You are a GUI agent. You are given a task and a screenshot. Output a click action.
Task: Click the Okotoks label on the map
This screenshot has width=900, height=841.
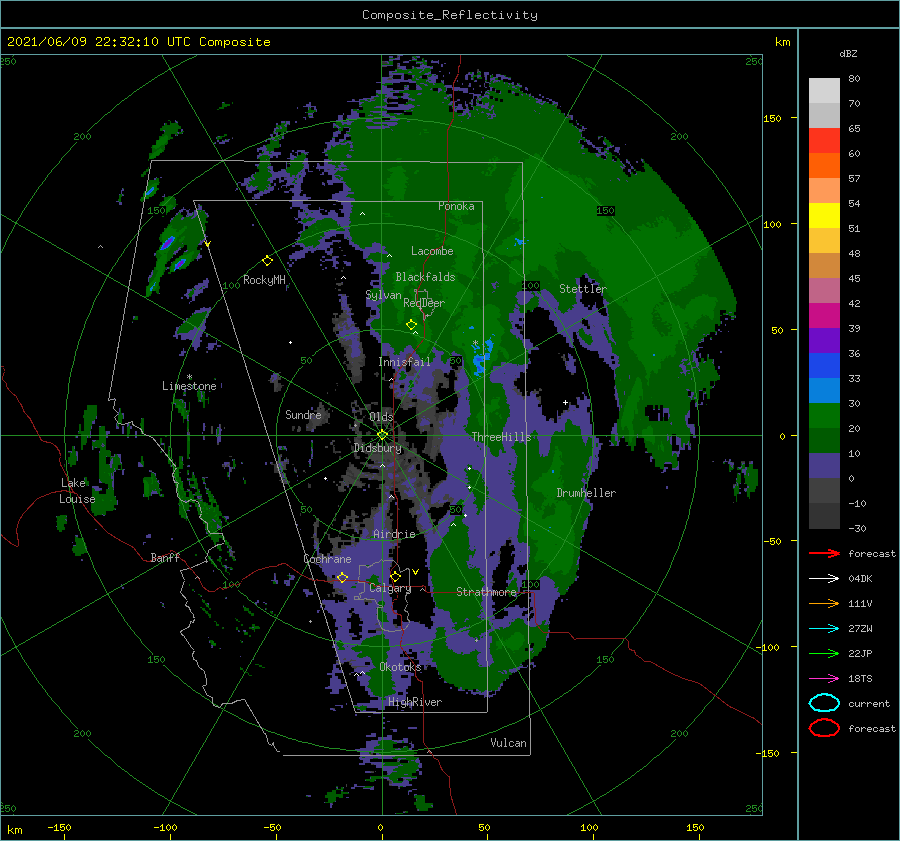[400, 666]
